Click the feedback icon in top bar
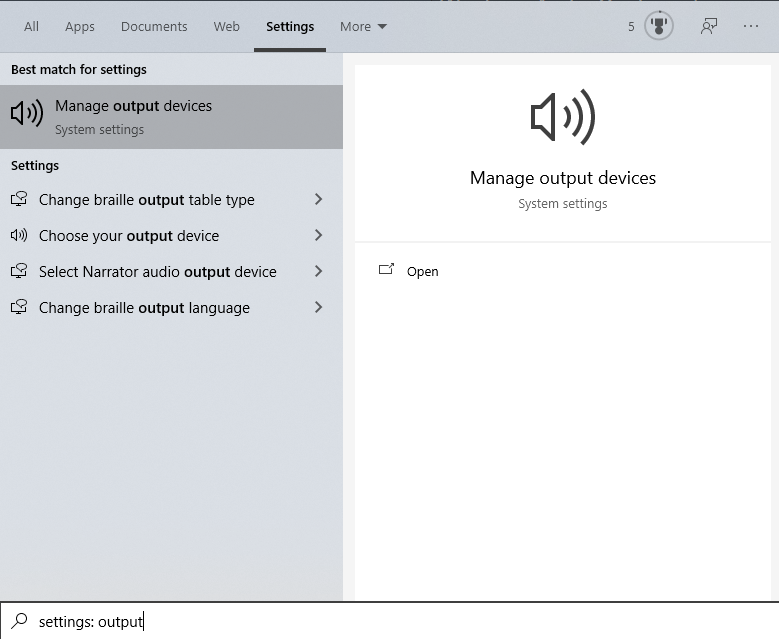Image resolution: width=779 pixels, height=639 pixels. click(x=709, y=27)
